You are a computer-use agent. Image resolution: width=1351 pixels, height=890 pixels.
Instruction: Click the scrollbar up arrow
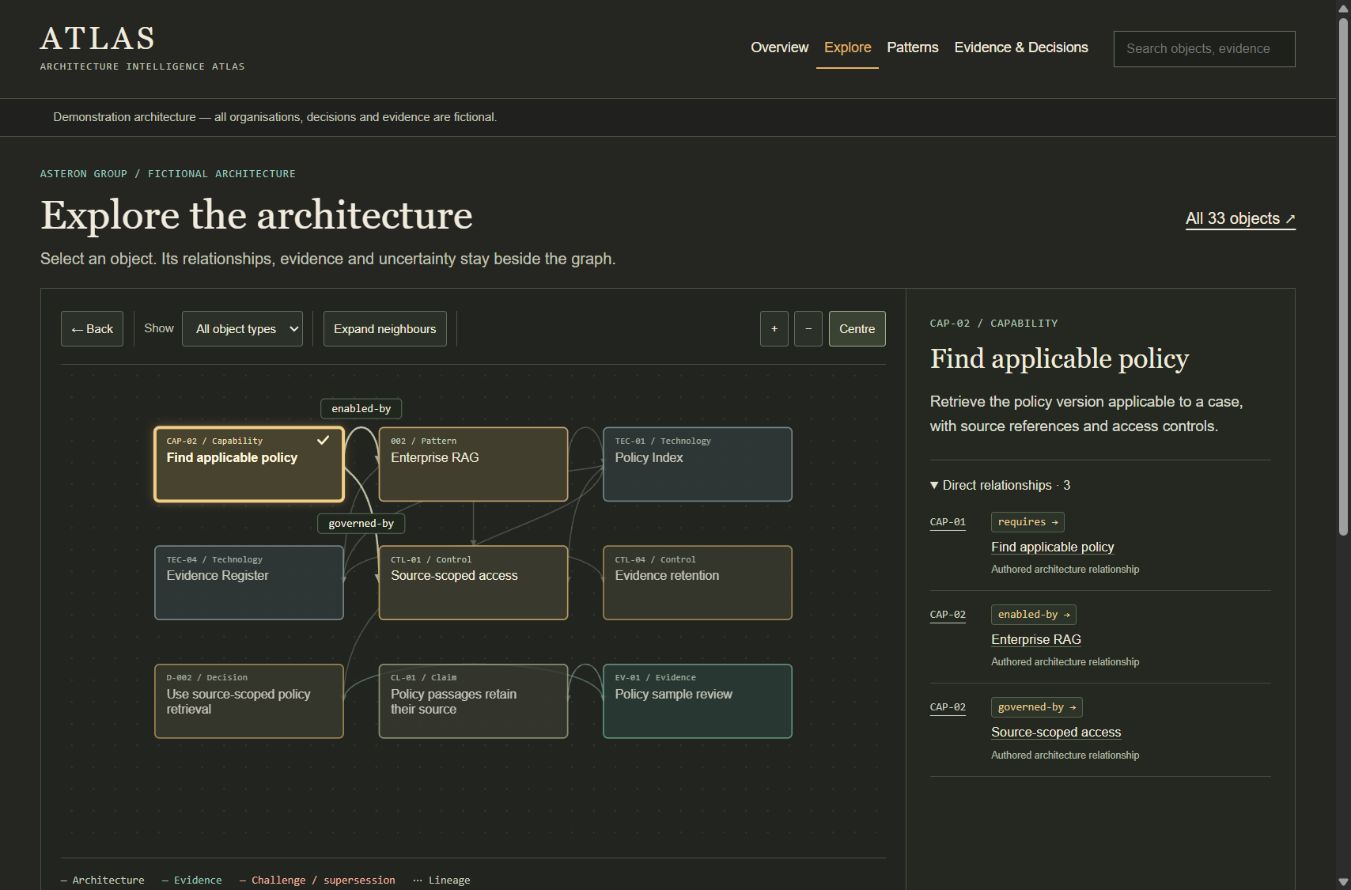click(x=1344, y=8)
